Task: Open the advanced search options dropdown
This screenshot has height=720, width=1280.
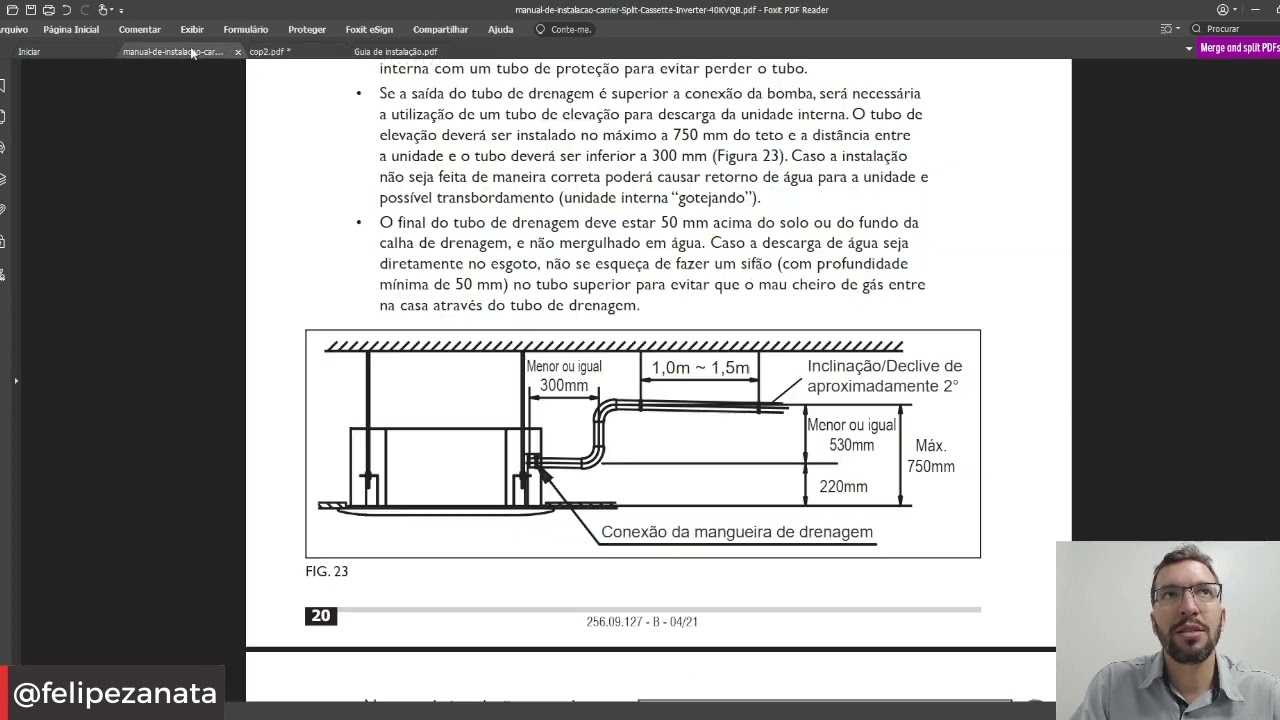Action: point(1170,29)
